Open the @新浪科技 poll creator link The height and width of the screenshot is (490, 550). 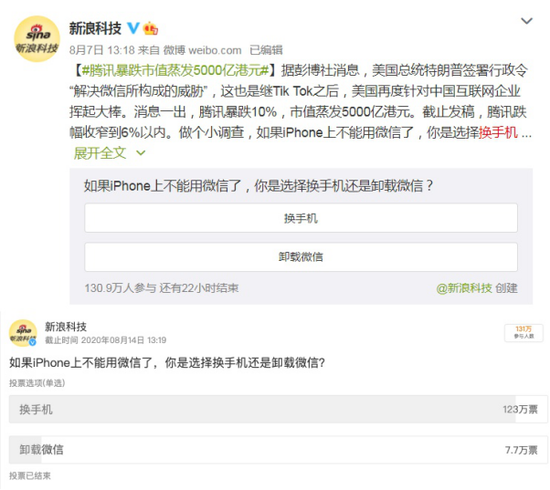click(x=464, y=288)
